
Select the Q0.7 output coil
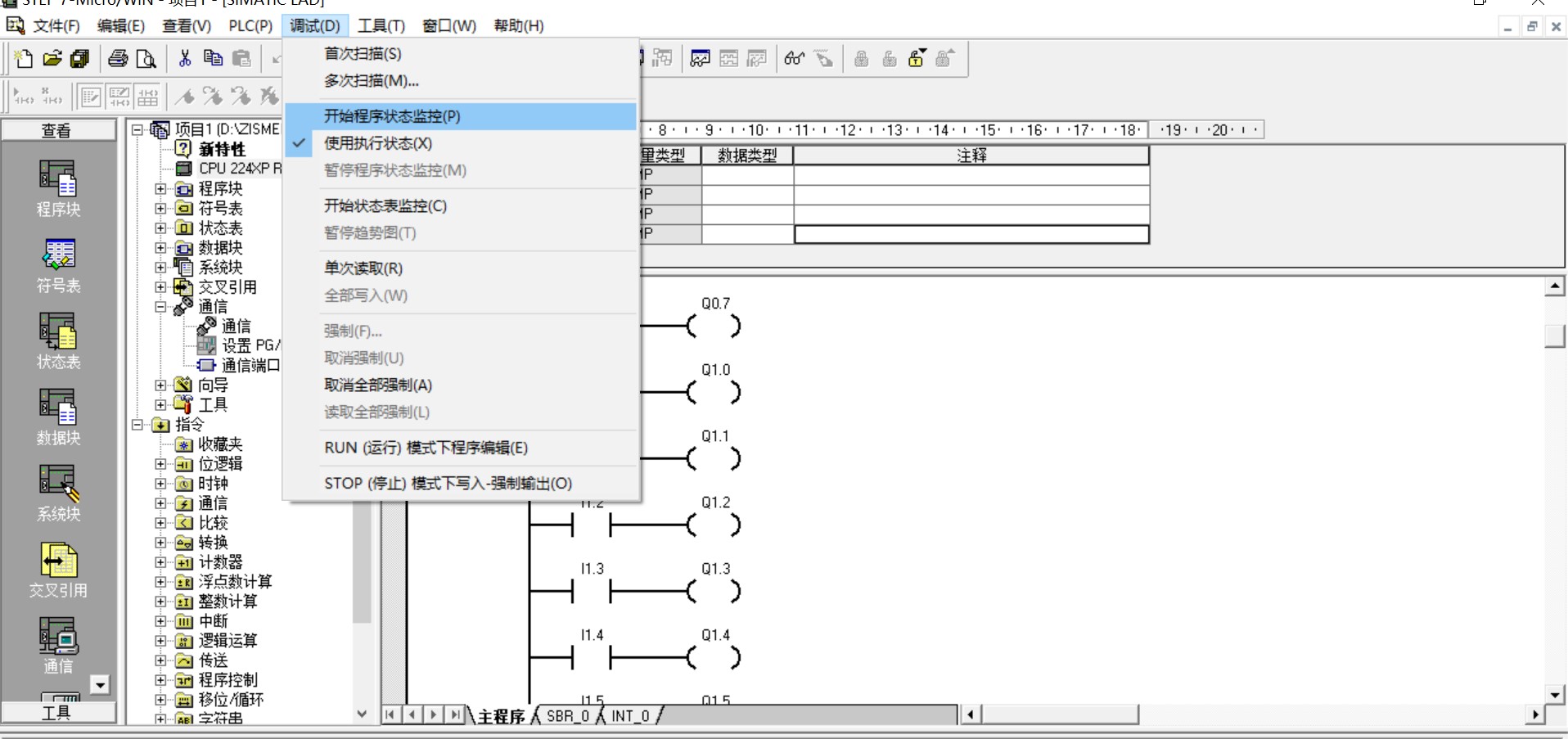click(x=714, y=326)
